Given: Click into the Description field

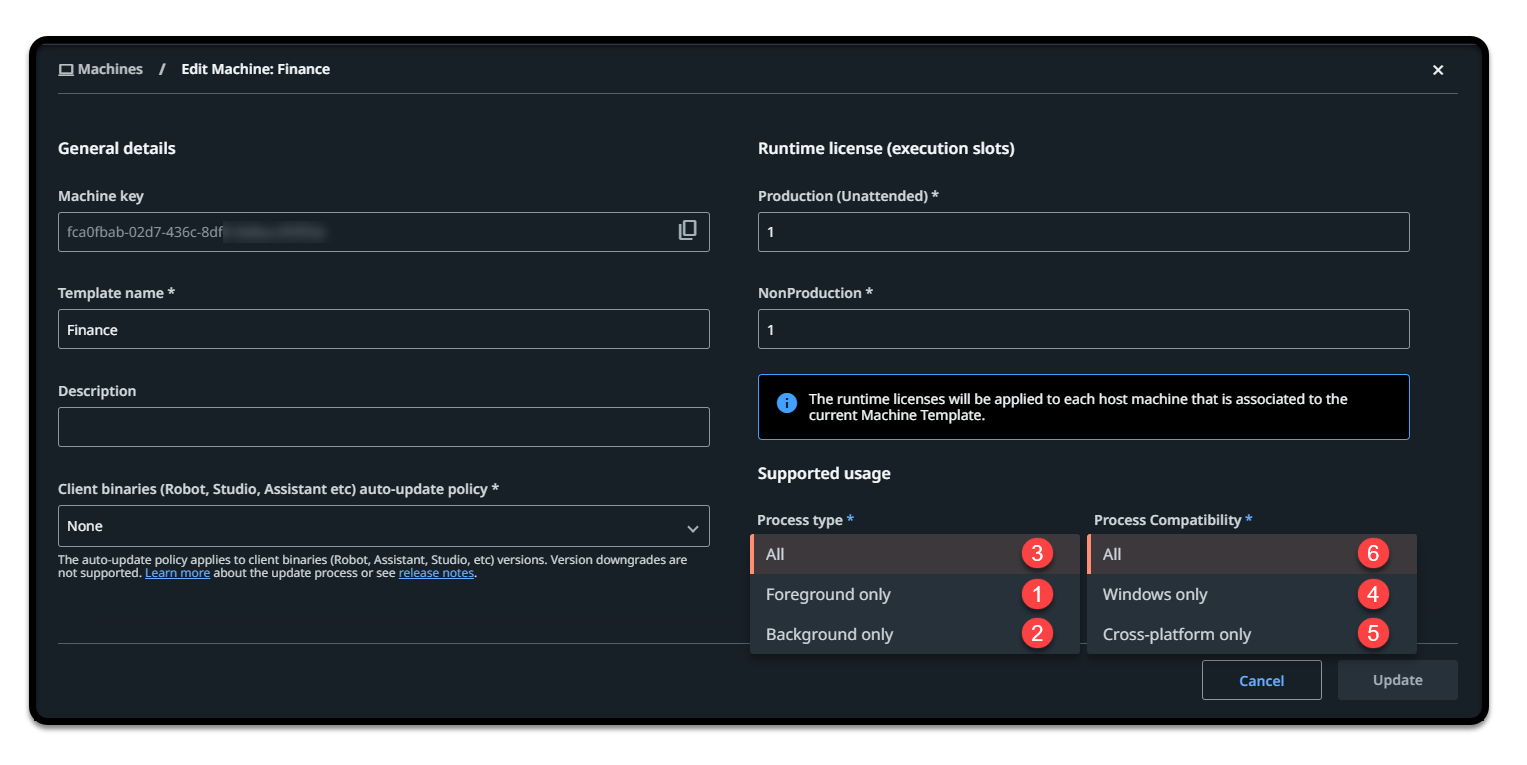Looking at the screenshot, I should click(x=384, y=427).
